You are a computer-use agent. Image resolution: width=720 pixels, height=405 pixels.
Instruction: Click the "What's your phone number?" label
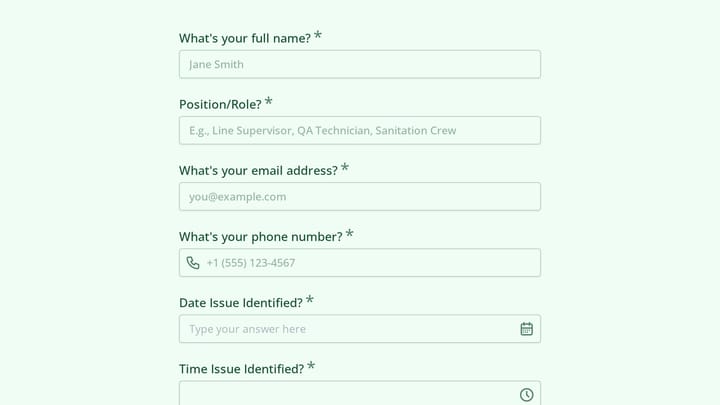click(261, 236)
